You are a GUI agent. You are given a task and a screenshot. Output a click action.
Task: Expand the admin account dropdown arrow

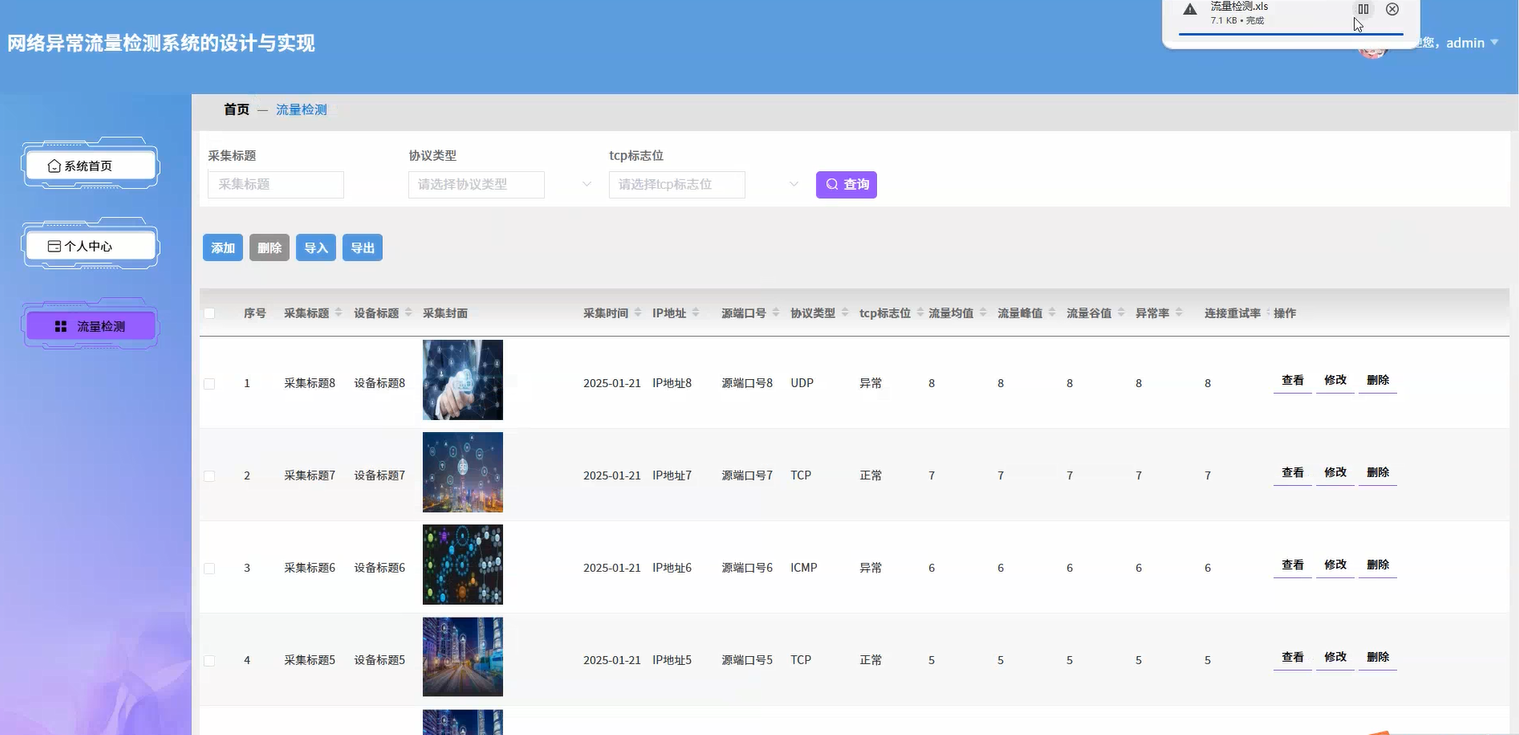[1494, 43]
